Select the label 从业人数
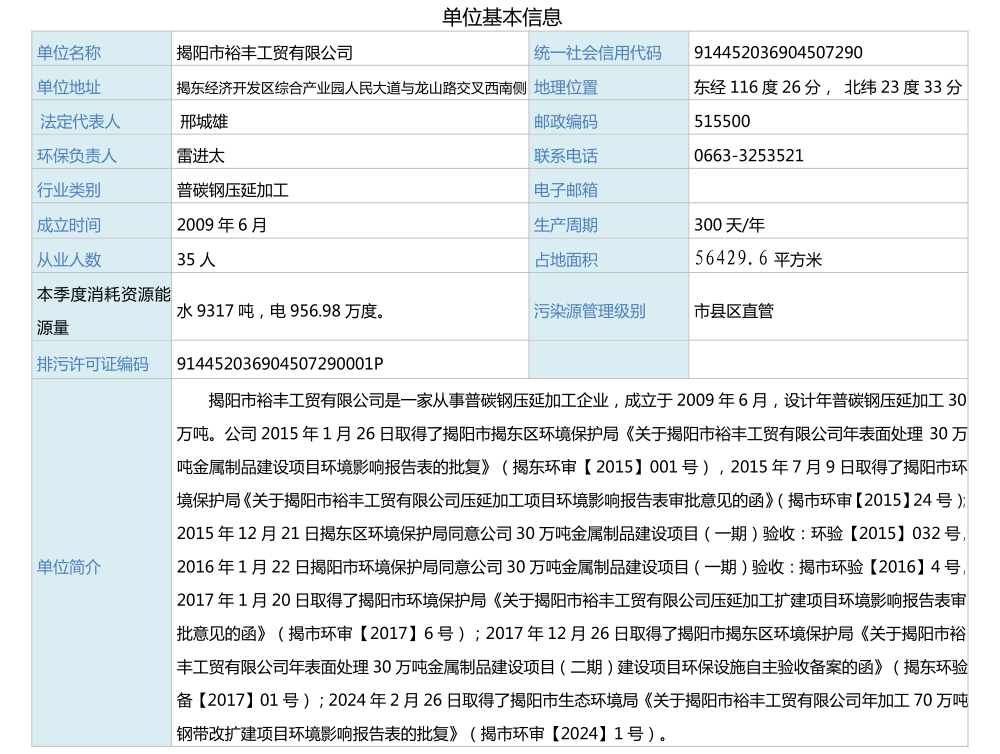Viewport: 1000px width, 754px height. 69,260
